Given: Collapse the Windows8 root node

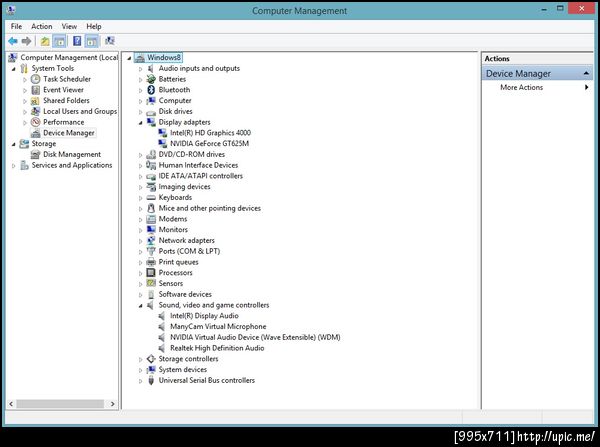Looking at the screenshot, I should pyautogui.click(x=129, y=58).
